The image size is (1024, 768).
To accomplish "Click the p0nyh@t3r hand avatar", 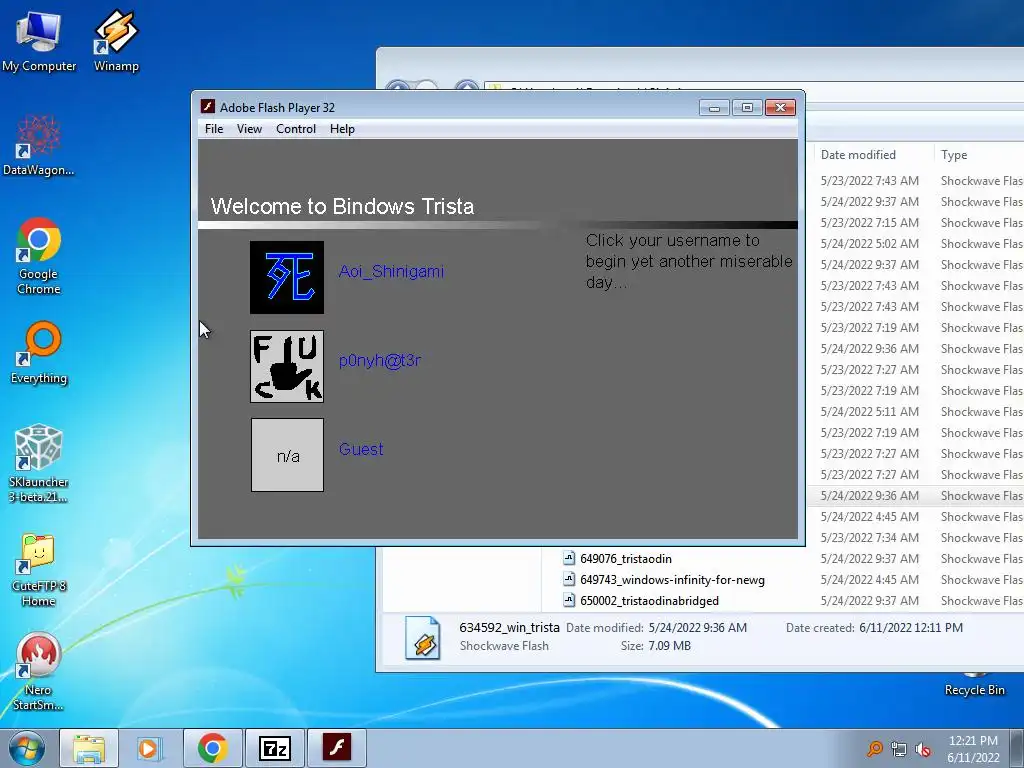I will pos(287,366).
